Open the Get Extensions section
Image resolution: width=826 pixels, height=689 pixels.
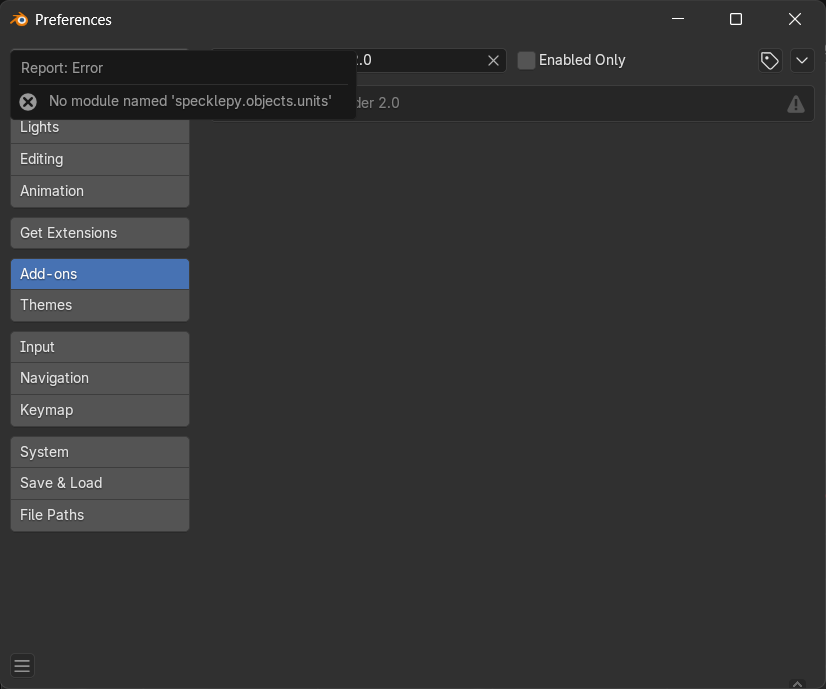pos(100,233)
